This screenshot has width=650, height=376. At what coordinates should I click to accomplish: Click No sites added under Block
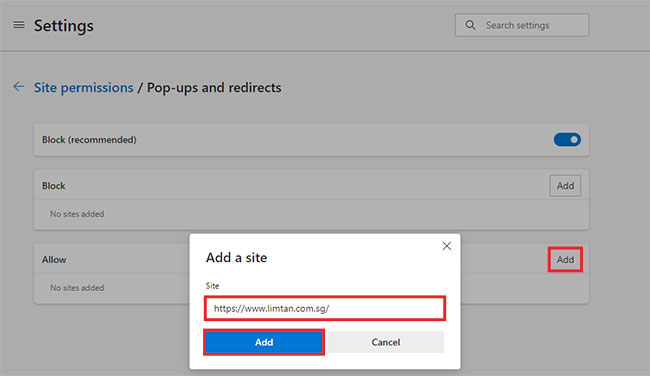77,214
